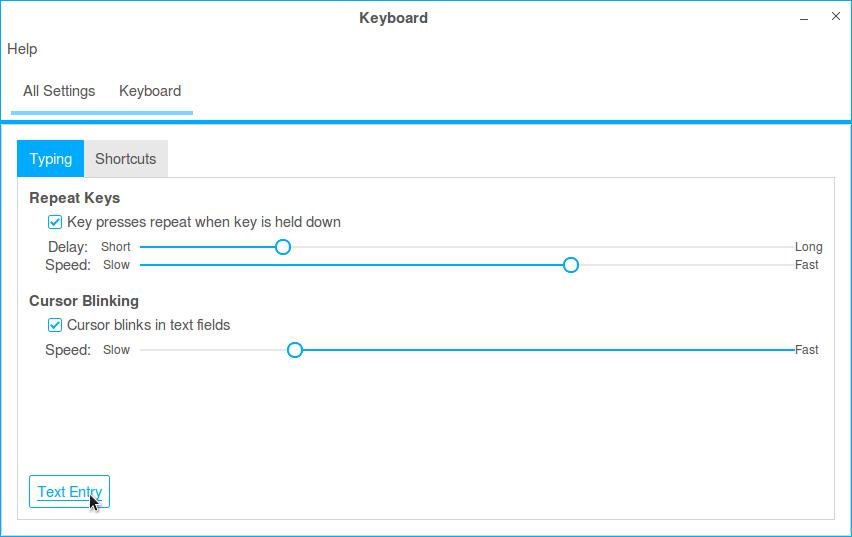Disable key presses repeat when held down
The height and width of the screenshot is (537, 852).
click(x=55, y=222)
